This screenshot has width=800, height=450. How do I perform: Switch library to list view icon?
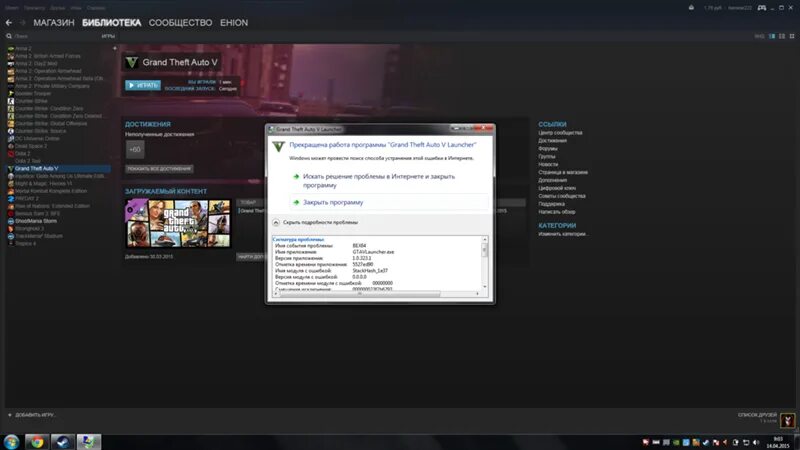tap(782, 36)
